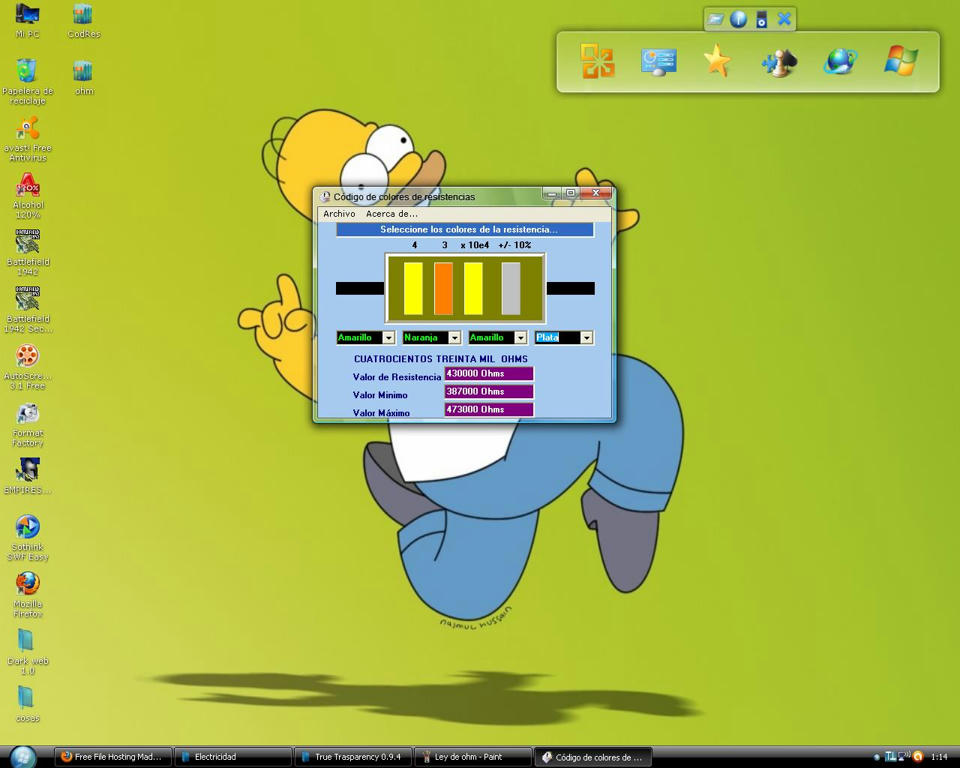
Task: Open the Naranja band color dropdown
Action: [454, 337]
